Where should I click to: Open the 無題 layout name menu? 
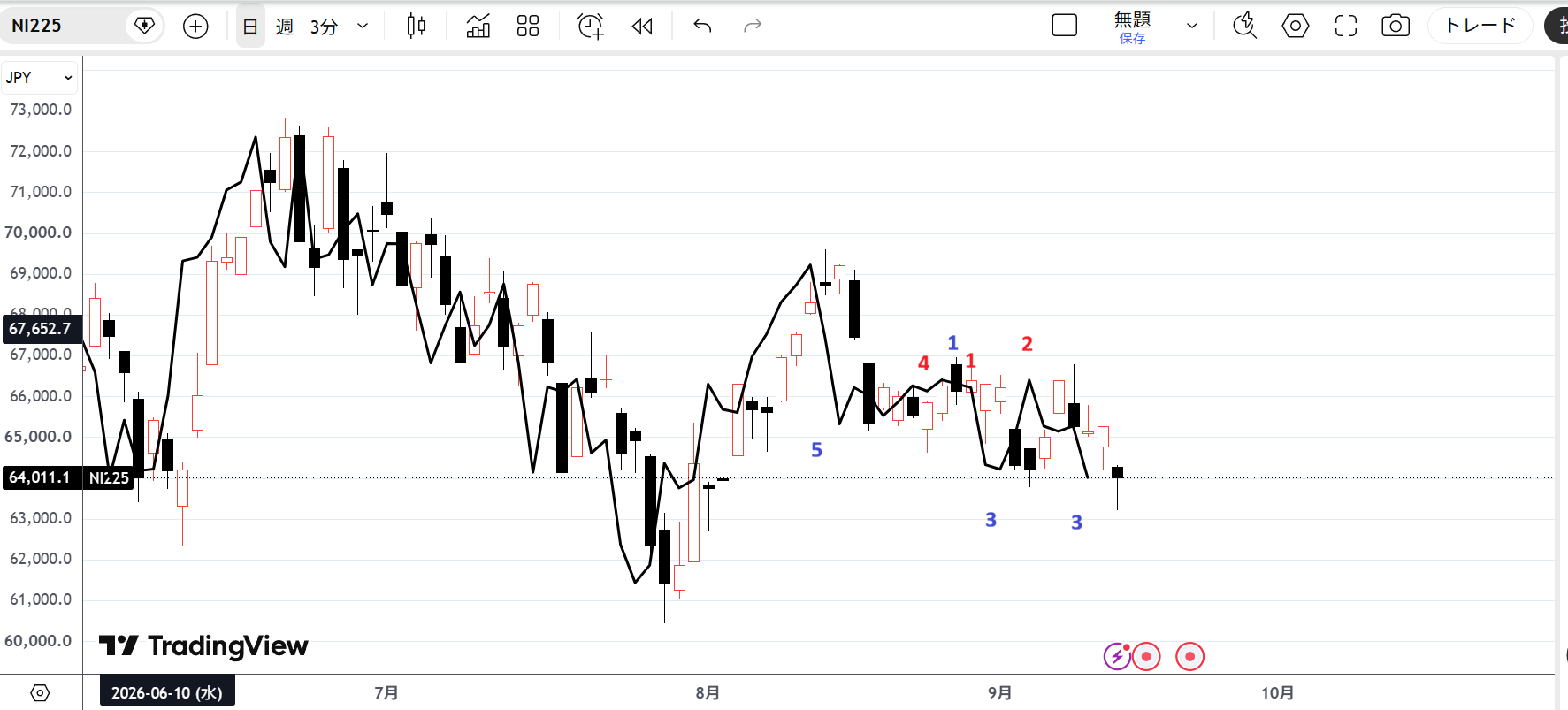(1132, 27)
